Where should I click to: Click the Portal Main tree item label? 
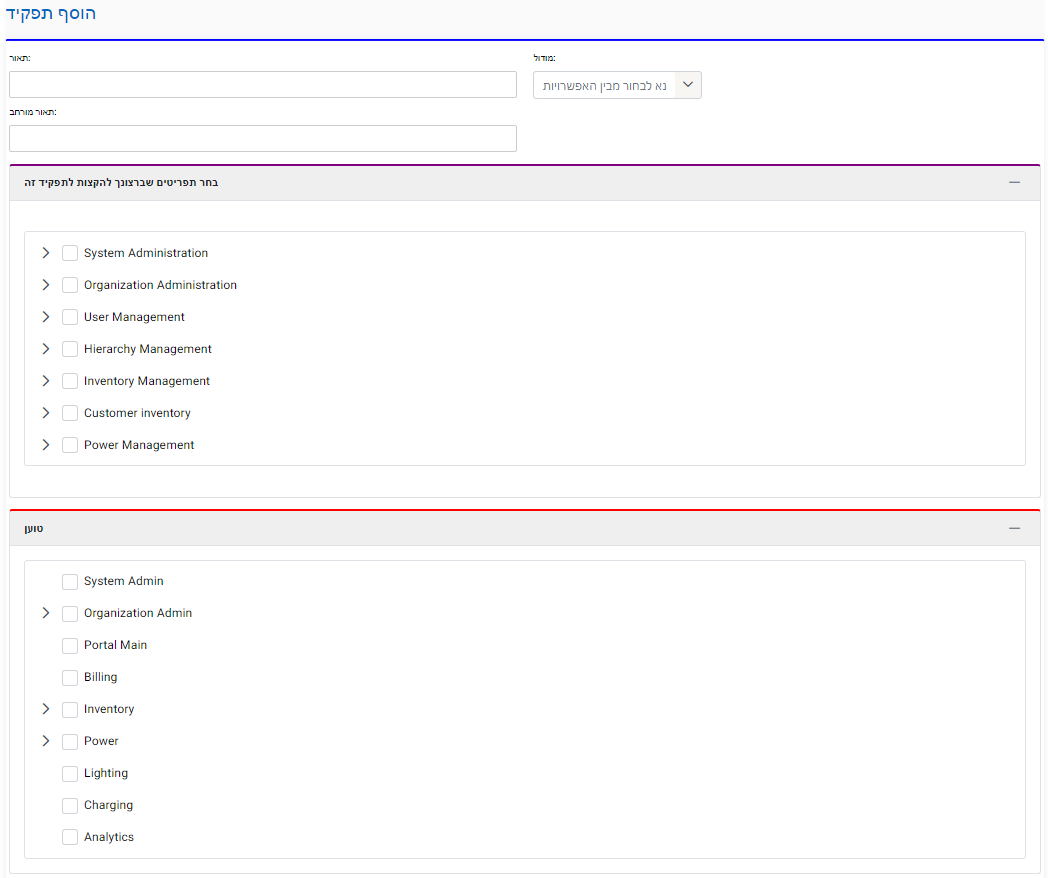[x=115, y=645]
